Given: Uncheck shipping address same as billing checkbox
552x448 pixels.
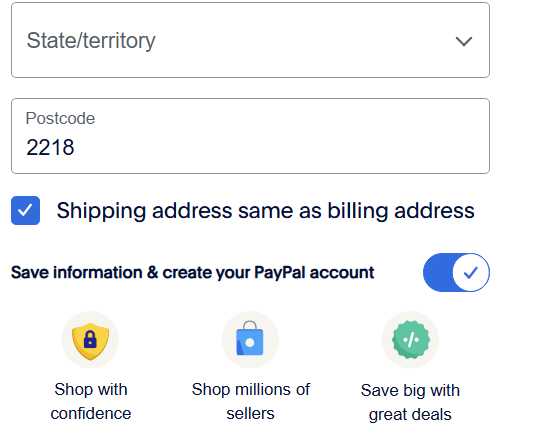Looking at the screenshot, I should 25,210.
